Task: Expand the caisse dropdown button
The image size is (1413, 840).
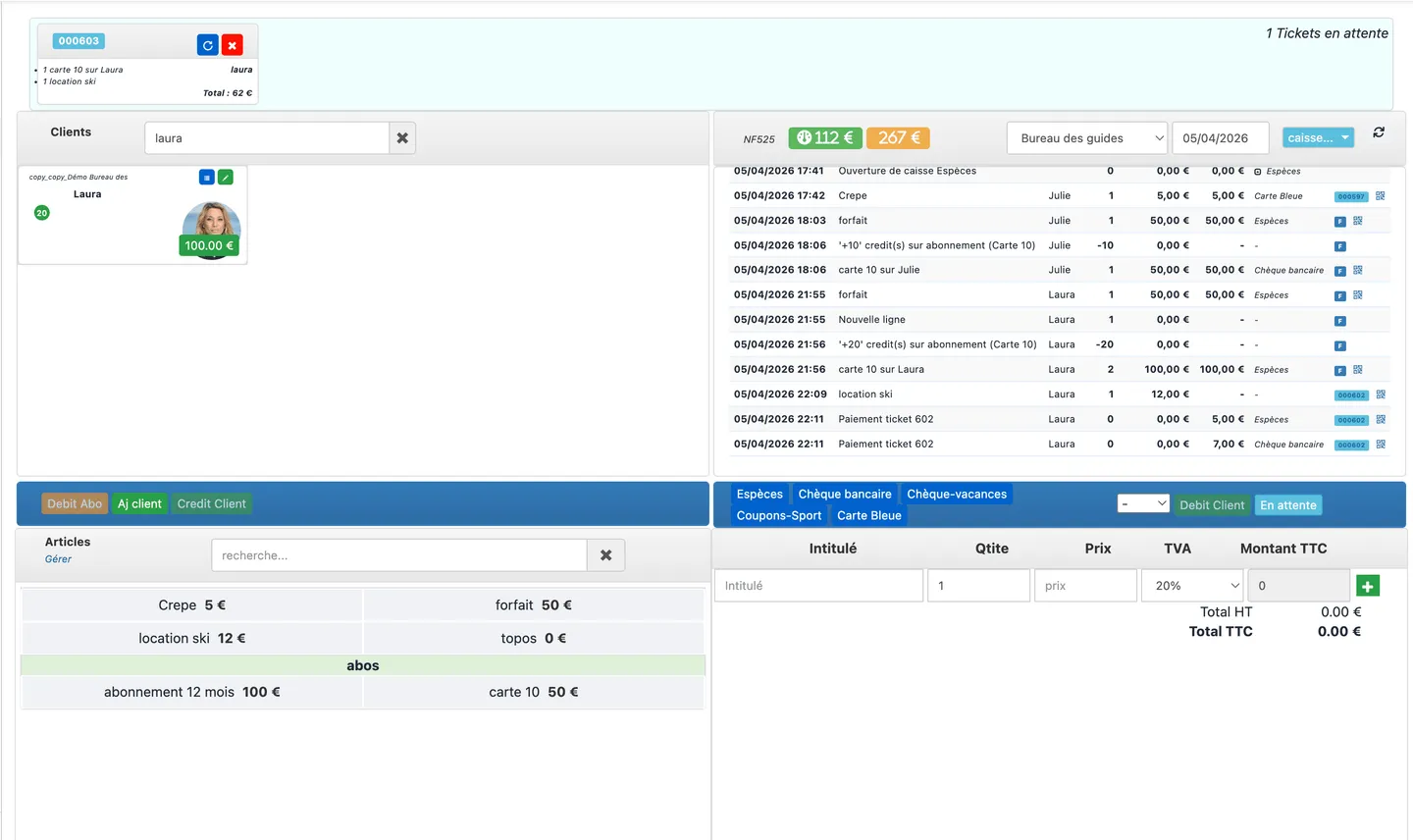Action: coord(1318,138)
